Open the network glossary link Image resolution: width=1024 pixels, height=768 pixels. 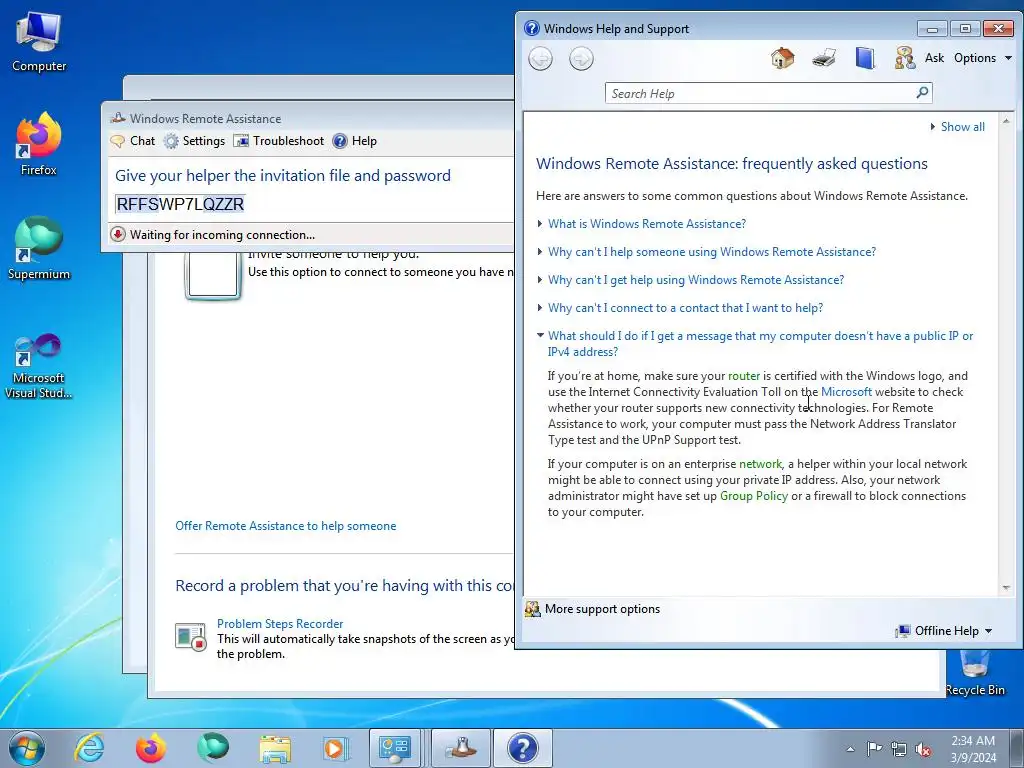pos(760,464)
